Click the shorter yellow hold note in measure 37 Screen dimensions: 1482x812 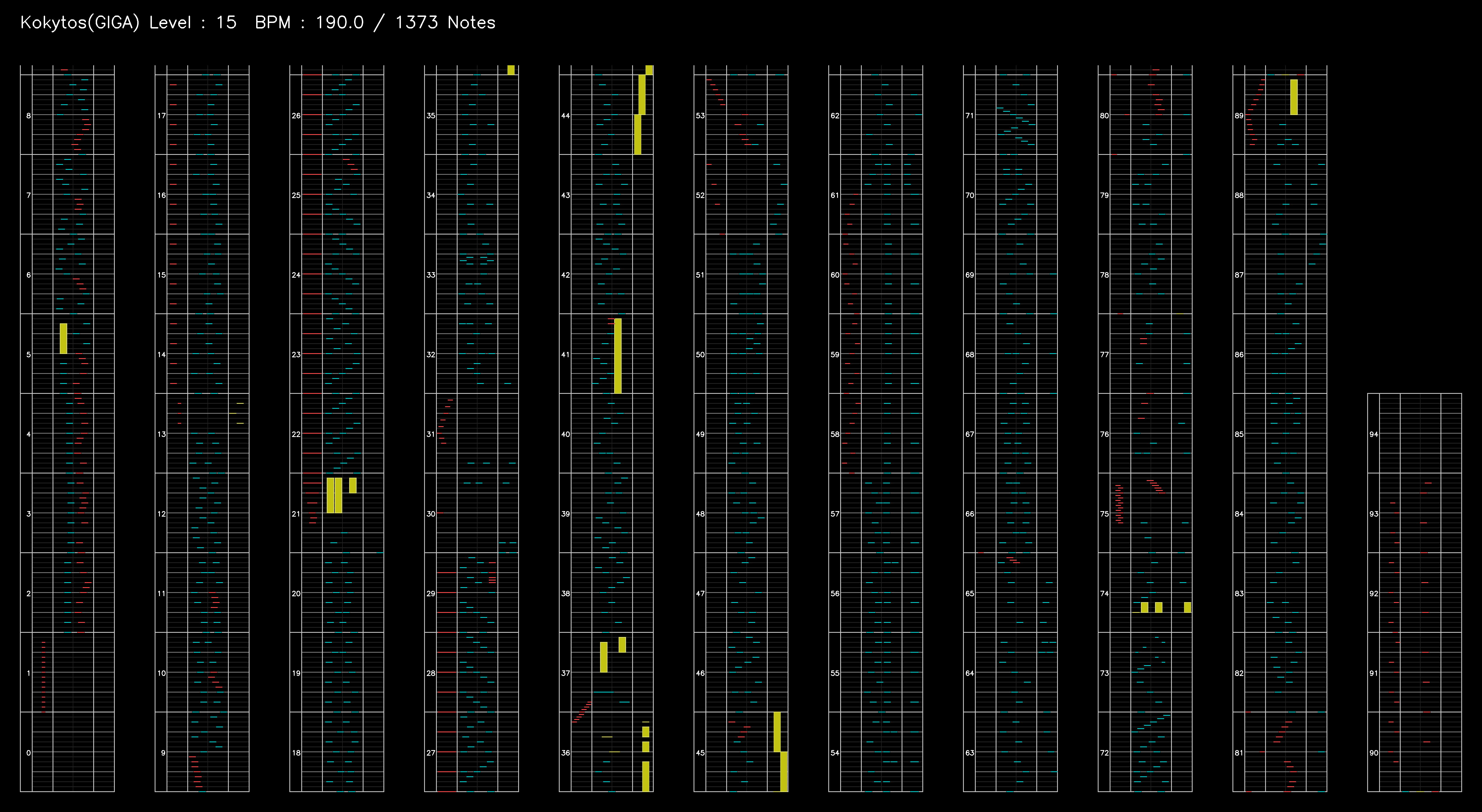click(622, 645)
